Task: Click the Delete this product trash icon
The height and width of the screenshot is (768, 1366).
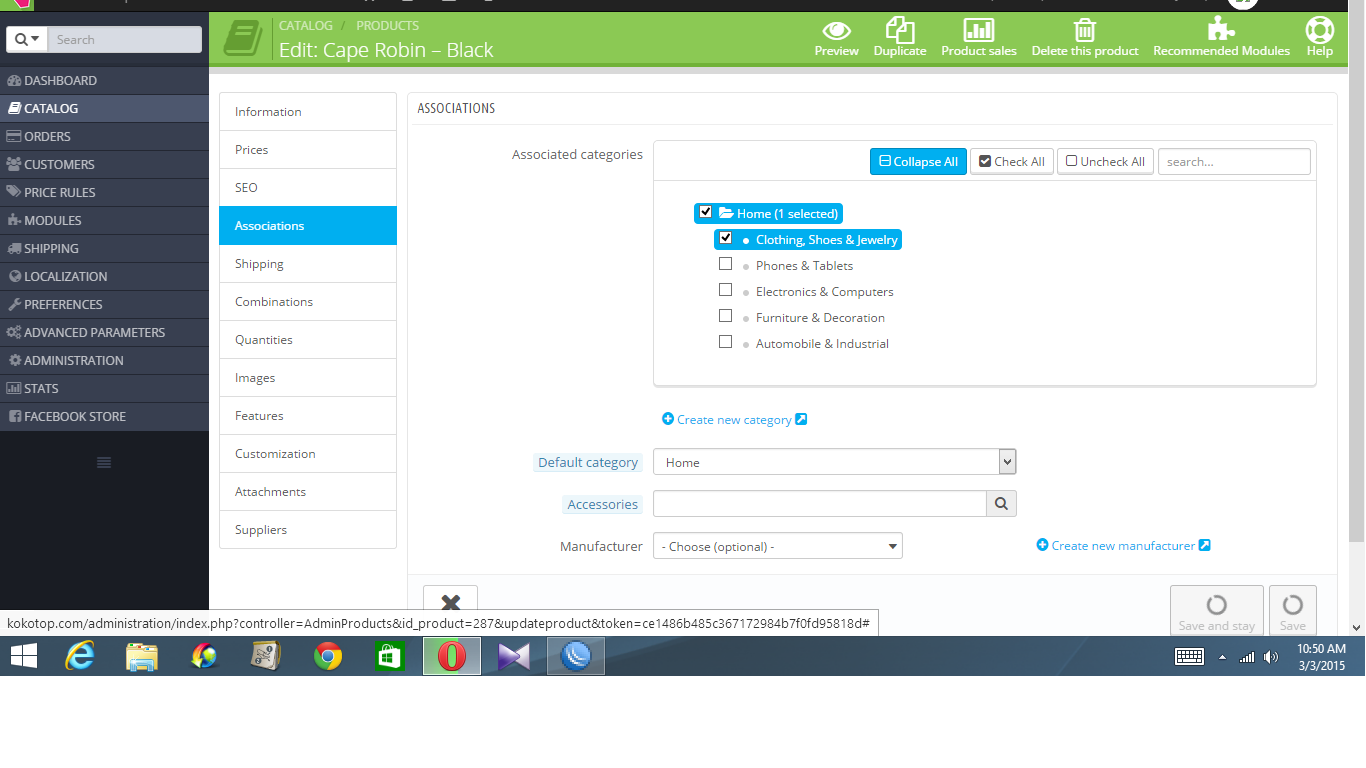Action: pyautogui.click(x=1085, y=39)
